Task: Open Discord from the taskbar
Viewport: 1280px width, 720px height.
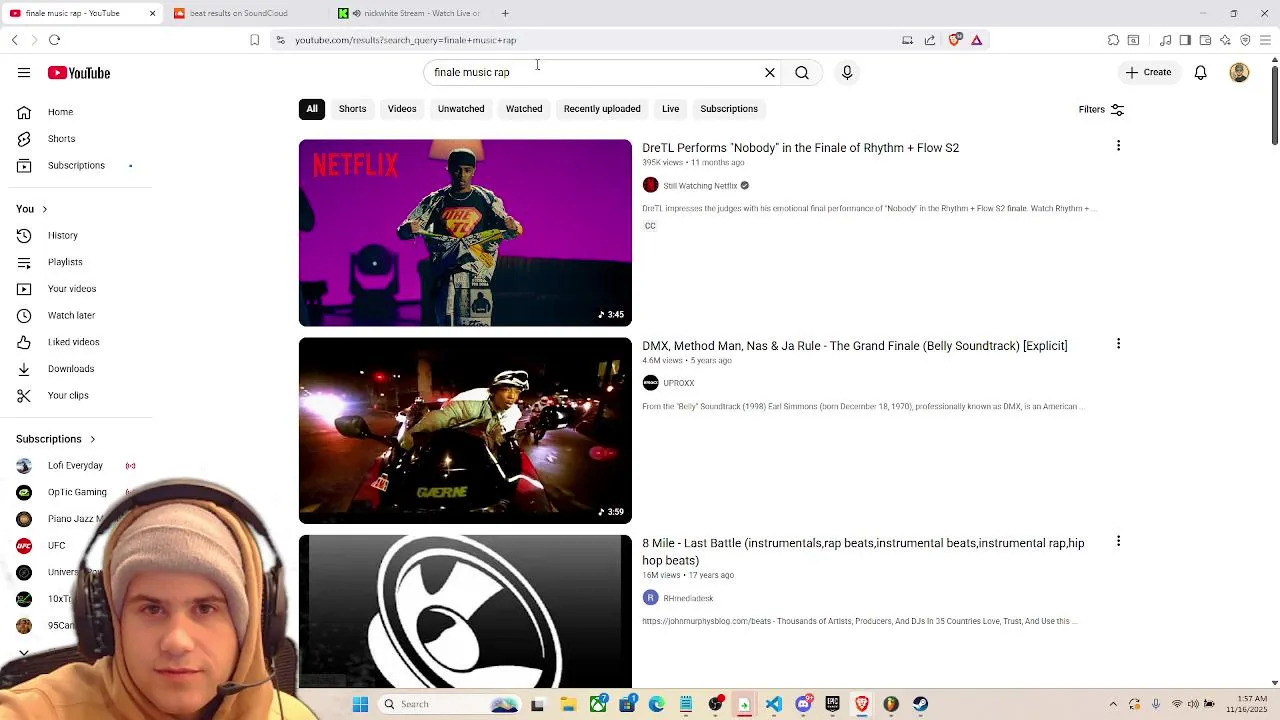Action: 803,704
